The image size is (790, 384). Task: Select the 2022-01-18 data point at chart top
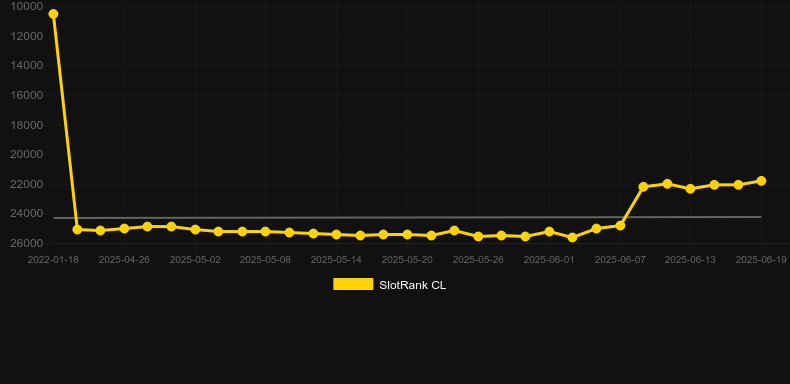point(53,14)
